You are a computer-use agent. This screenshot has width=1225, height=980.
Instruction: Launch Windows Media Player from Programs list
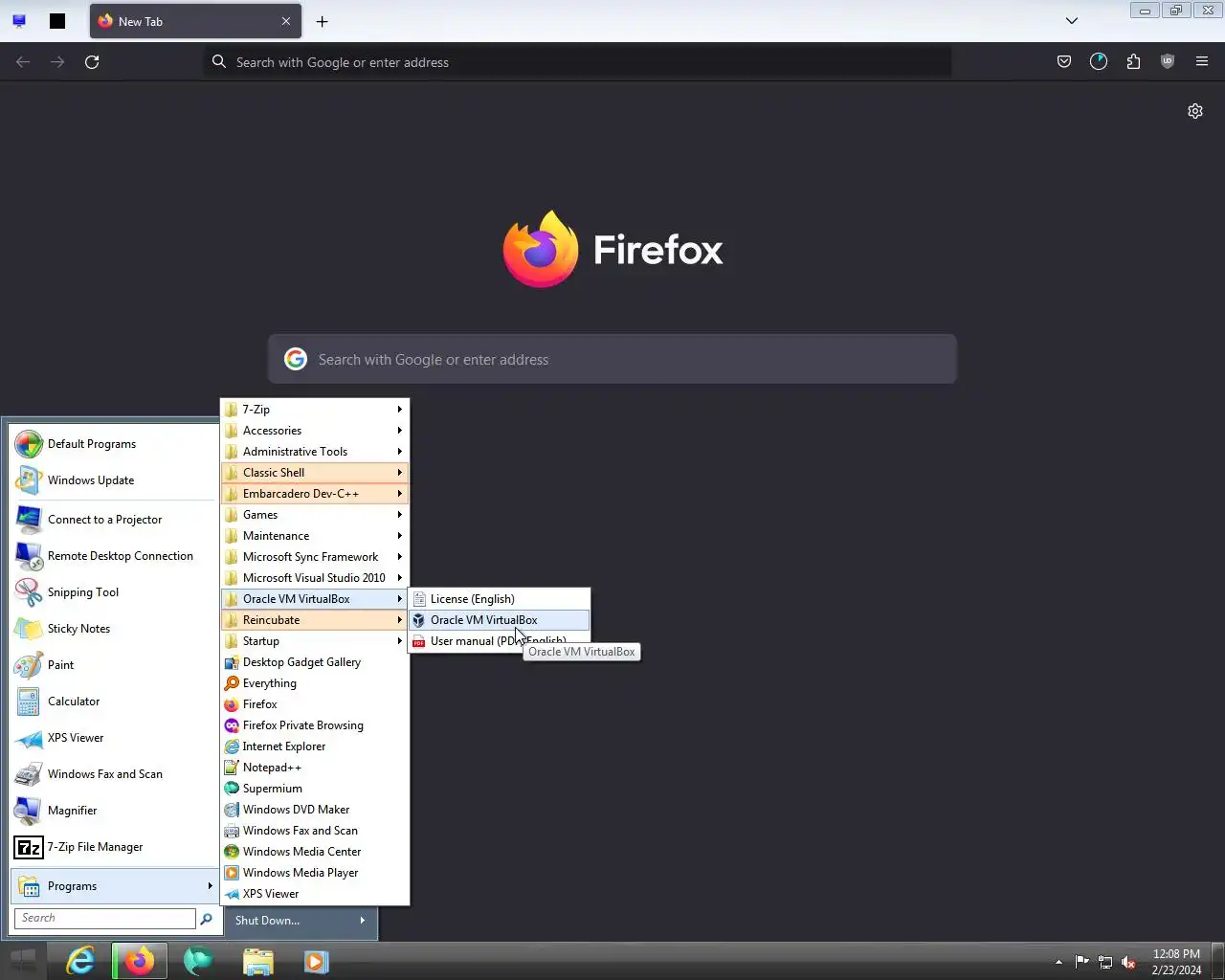pyautogui.click(x=315, y=873)
